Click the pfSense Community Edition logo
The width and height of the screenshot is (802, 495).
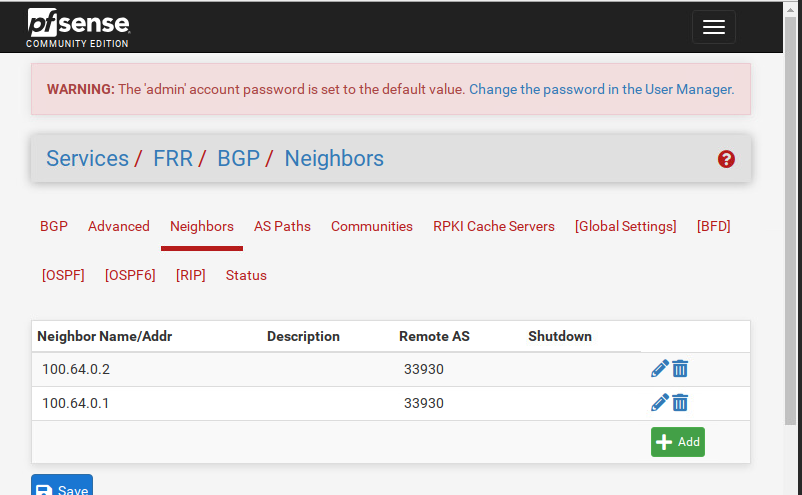tap(78, 27)
